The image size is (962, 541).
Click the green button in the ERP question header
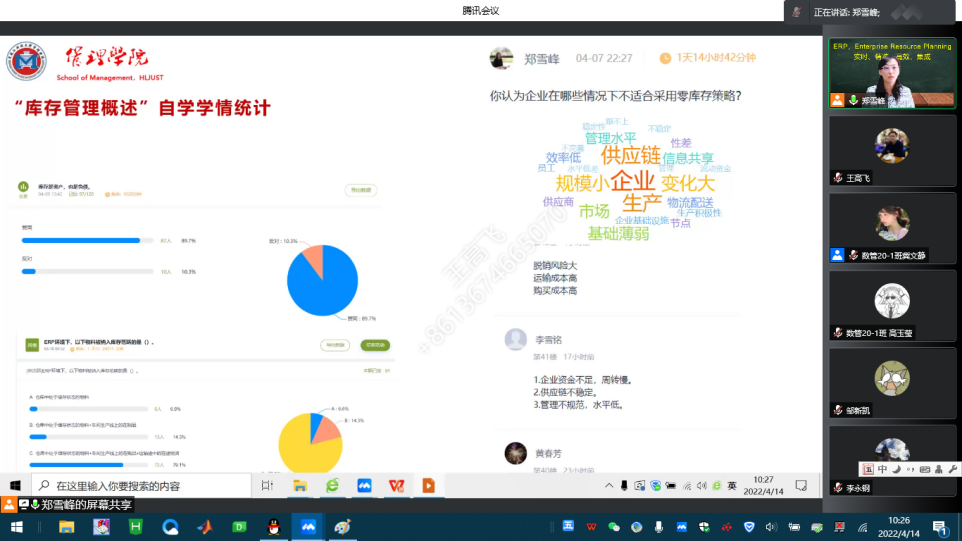click(375, 345)
